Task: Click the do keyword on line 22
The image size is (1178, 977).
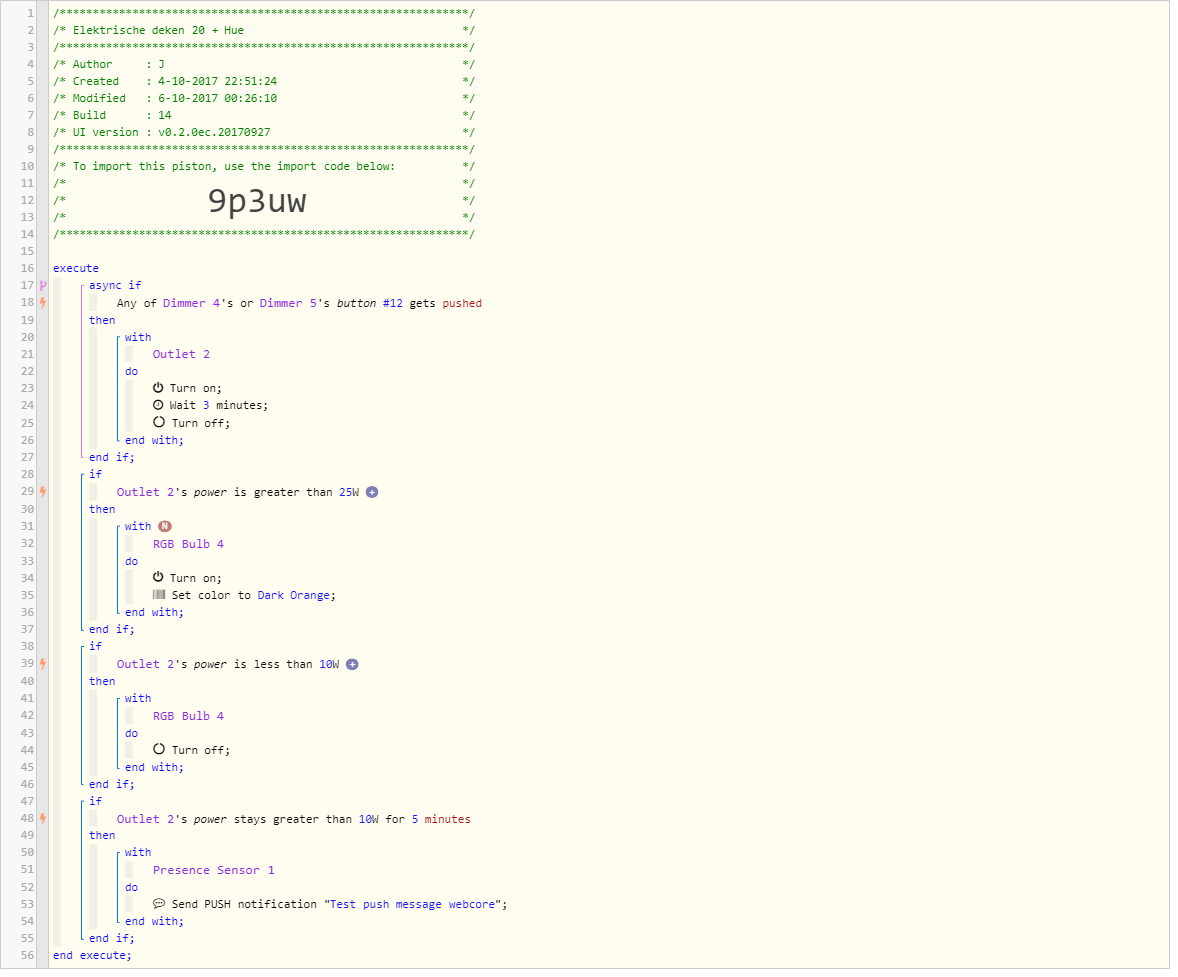Action: coord(131,371)
